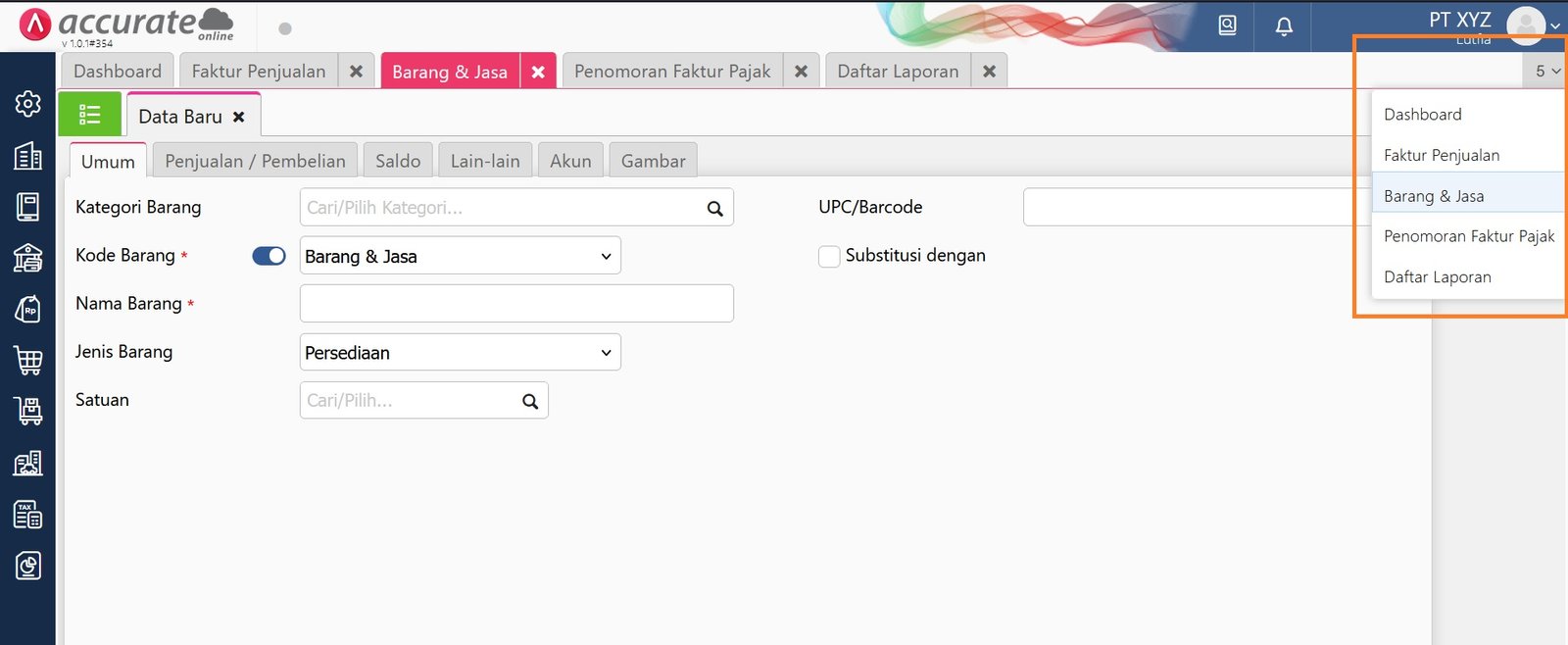Open the settings gear in the sidebar

[x=27, y=104]
